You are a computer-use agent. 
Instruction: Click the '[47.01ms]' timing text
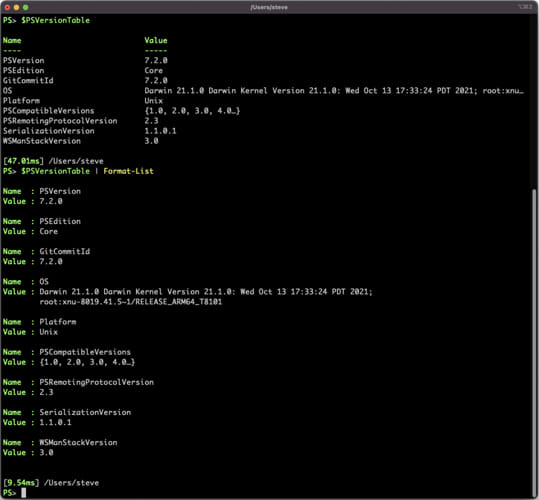point(24,161)
